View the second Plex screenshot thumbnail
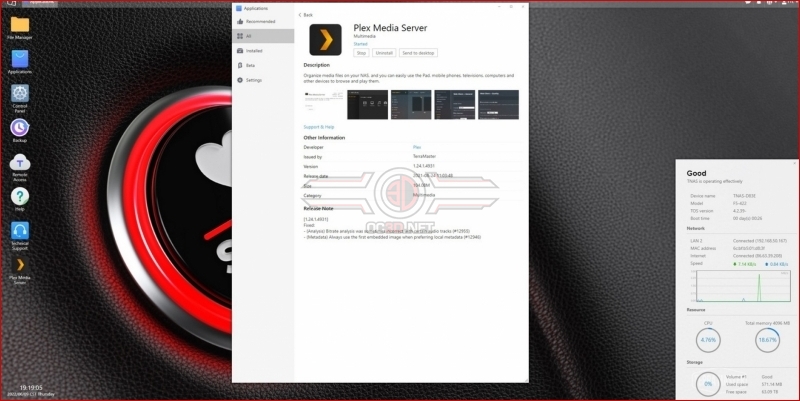Viewport: 800px width, 401px height. (x=367, y=105)
